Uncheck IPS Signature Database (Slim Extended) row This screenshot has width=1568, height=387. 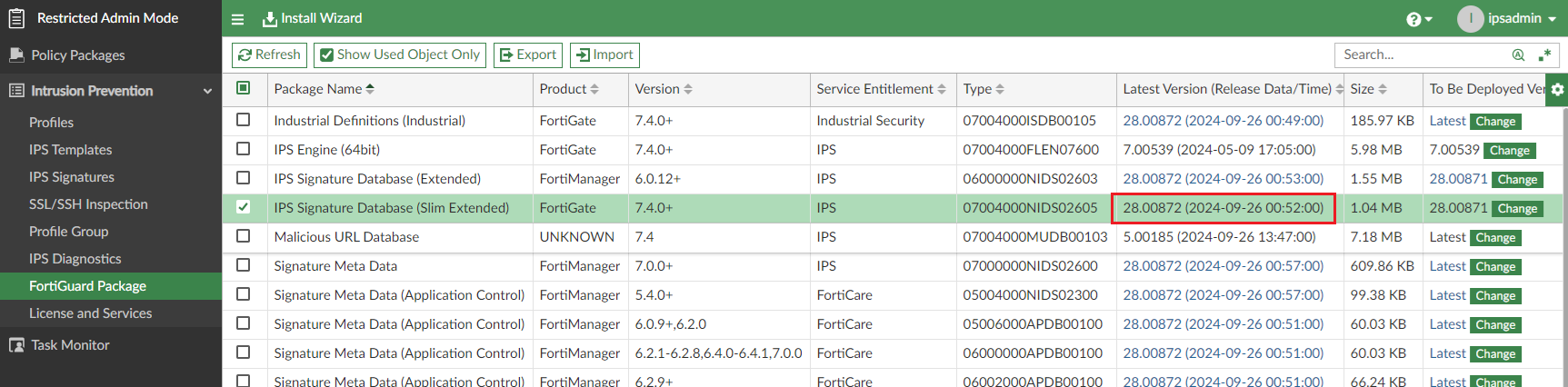(243, 207)
